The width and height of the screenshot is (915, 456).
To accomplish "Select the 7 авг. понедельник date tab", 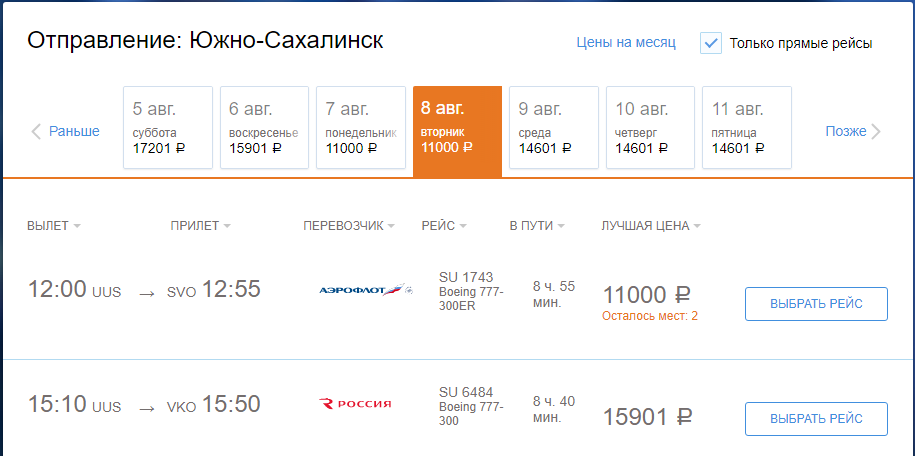I will point(361,127).
